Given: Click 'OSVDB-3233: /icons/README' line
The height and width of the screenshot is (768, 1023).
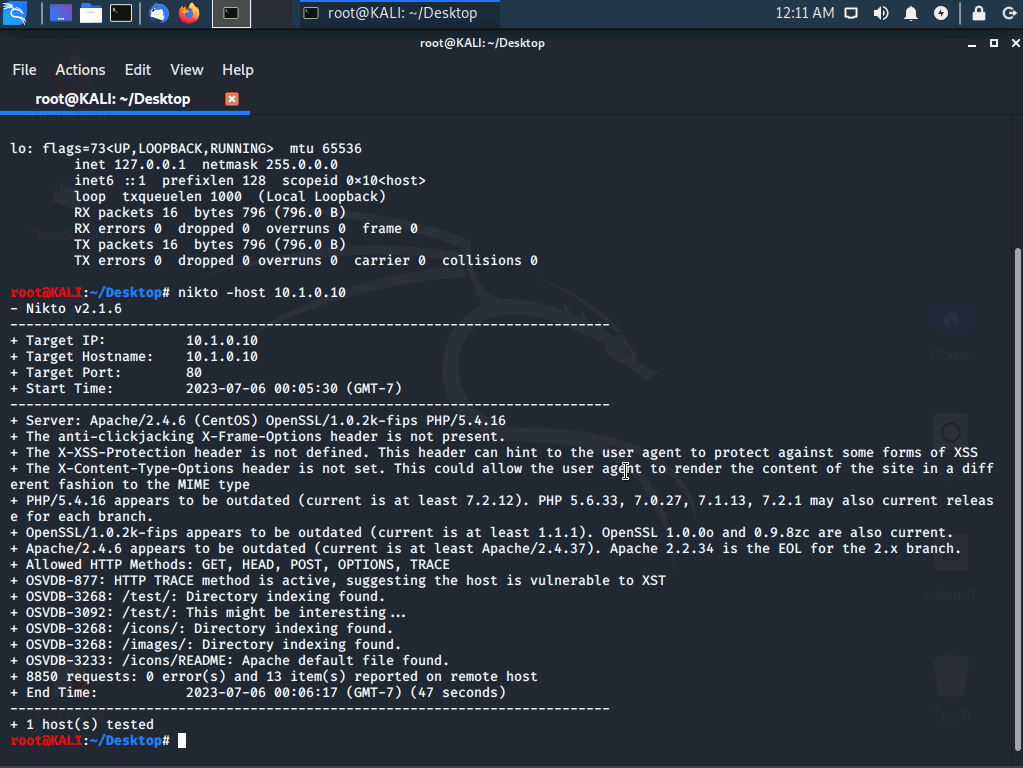Looking at the screenshot, I should 230,661.
